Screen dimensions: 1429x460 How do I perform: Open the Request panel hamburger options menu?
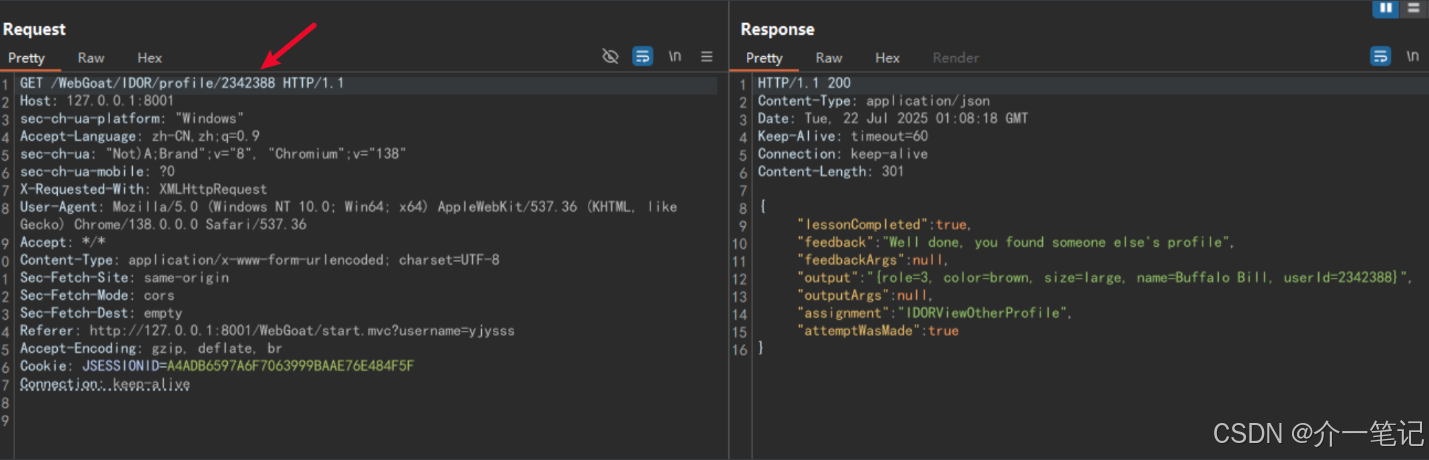(x=707, y=57)
